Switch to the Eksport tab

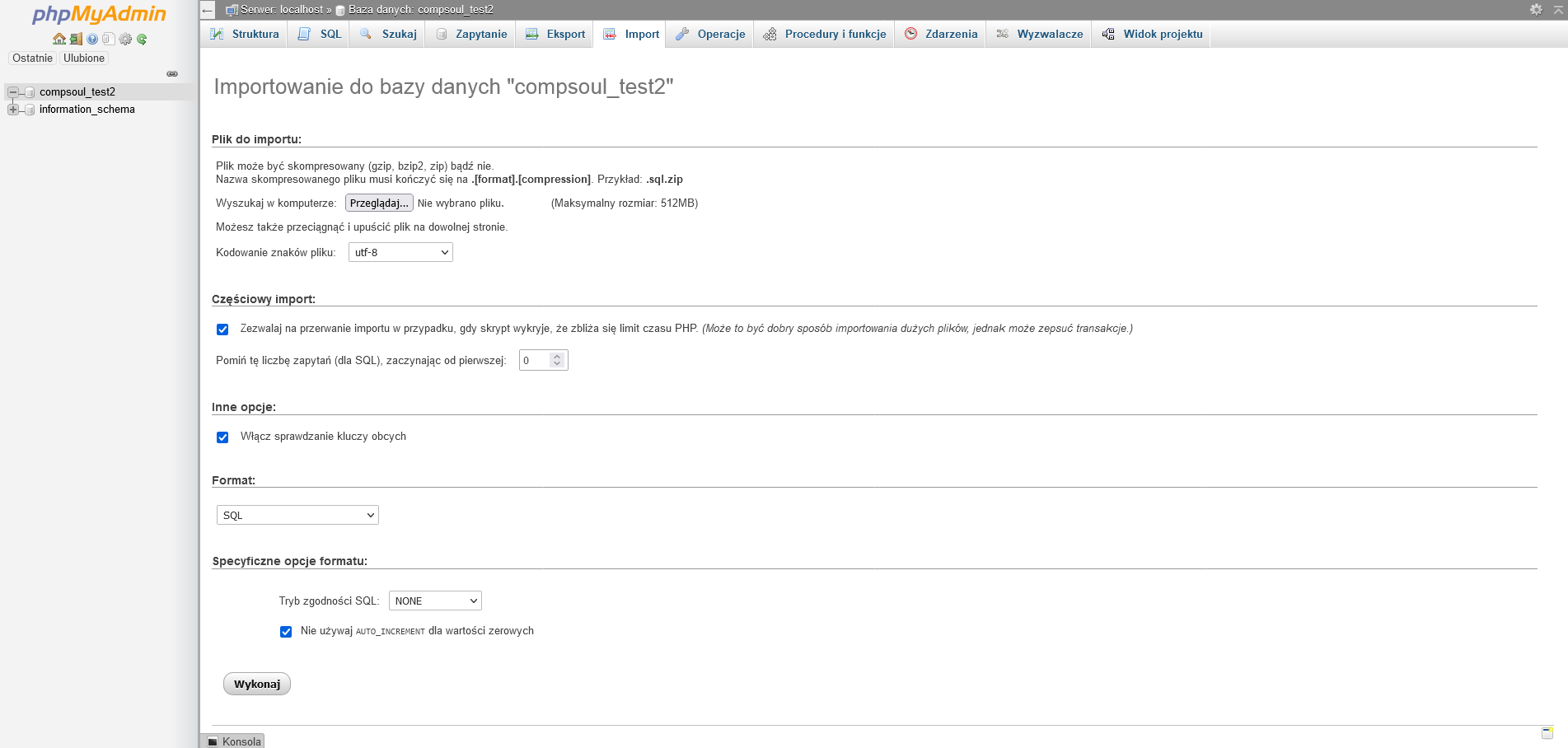pos(554,34)
